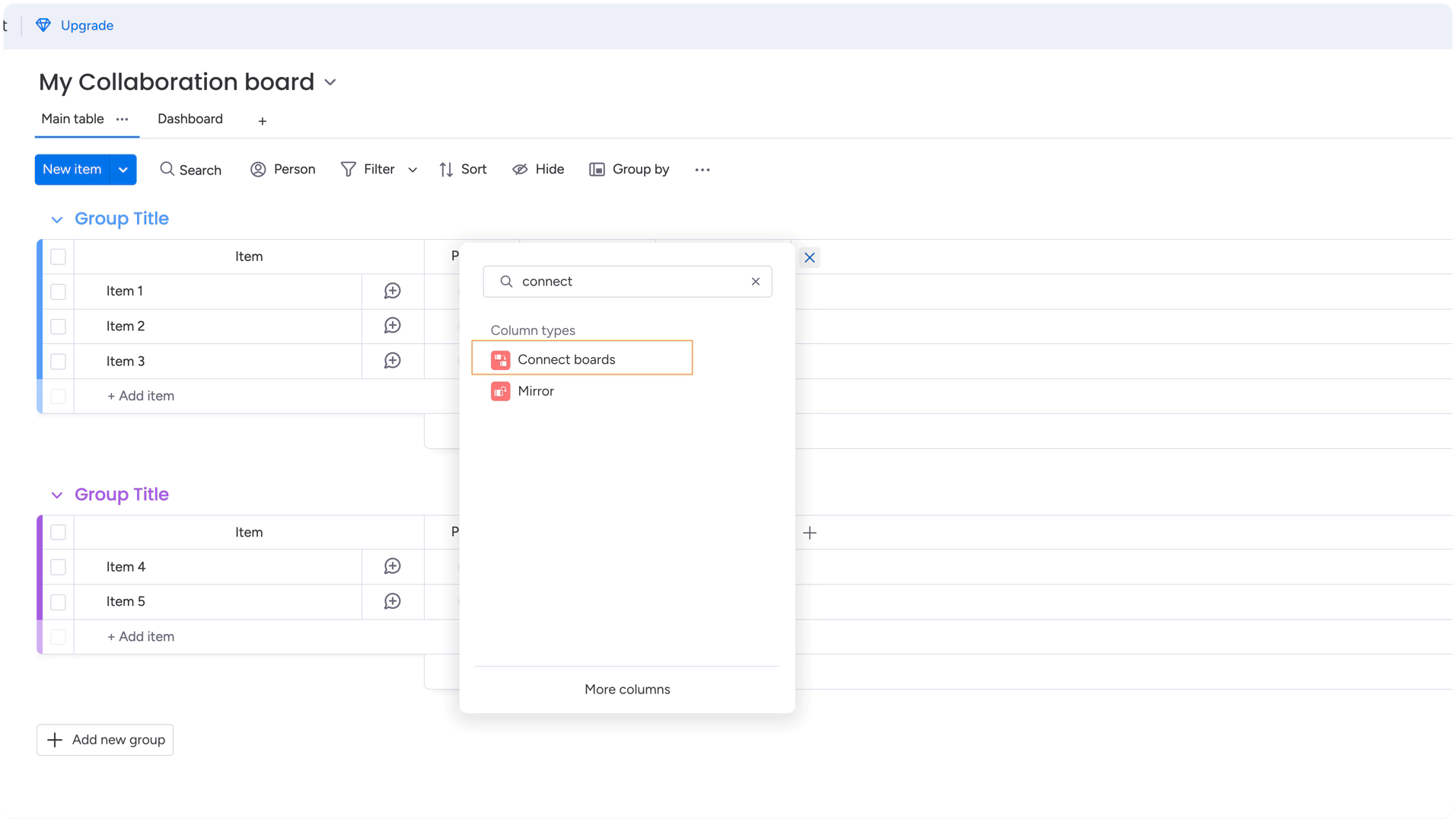Click the plus to add column in second group

click(809, 533)
